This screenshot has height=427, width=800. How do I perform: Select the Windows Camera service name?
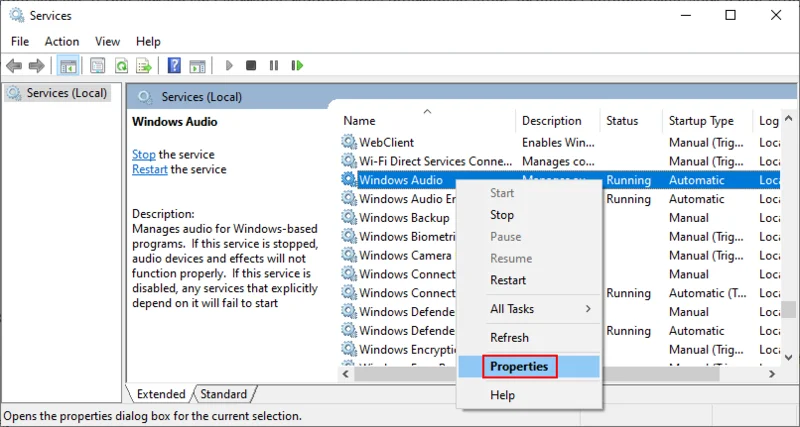[405, 255]
